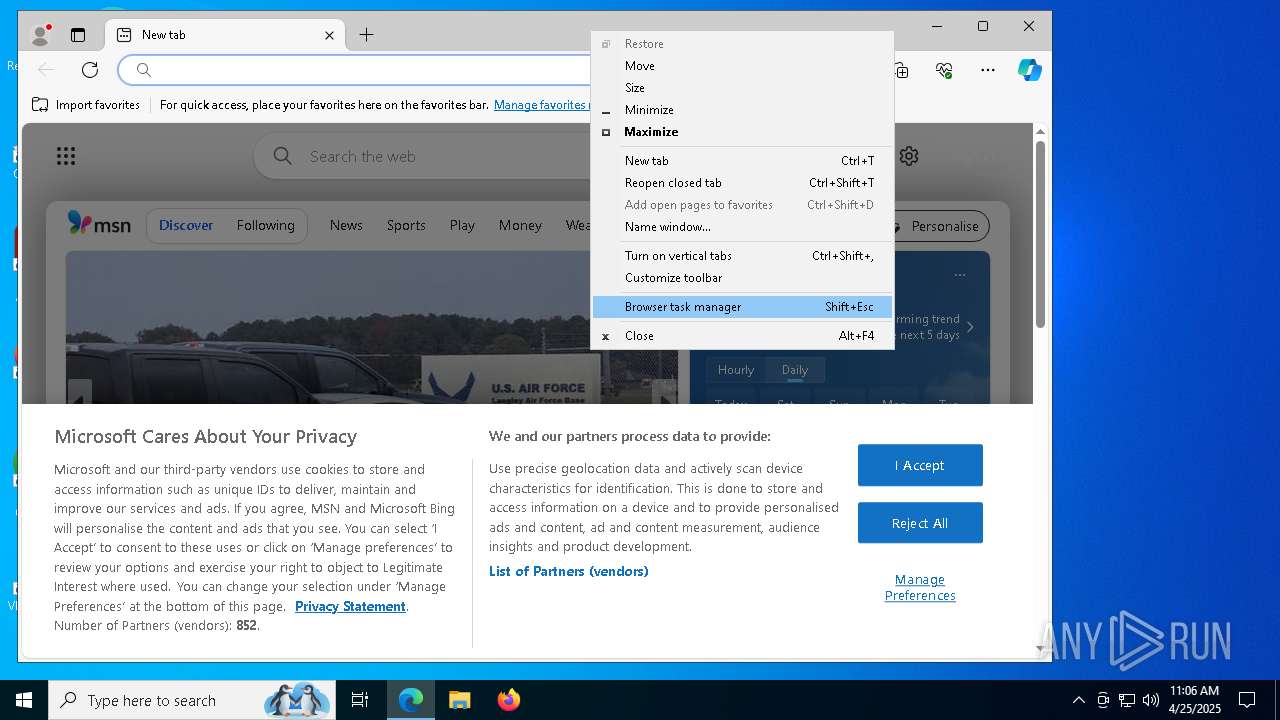Open page settings gear icon
Screen dimensions: 1280x720
909,156
